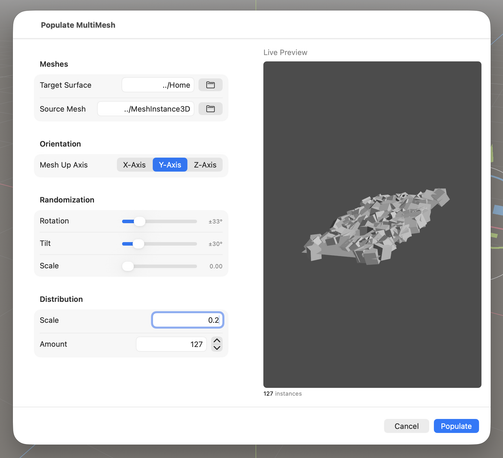503x458 pixels.
Task: Click the Populate button
Action: [x=456, y=426]
